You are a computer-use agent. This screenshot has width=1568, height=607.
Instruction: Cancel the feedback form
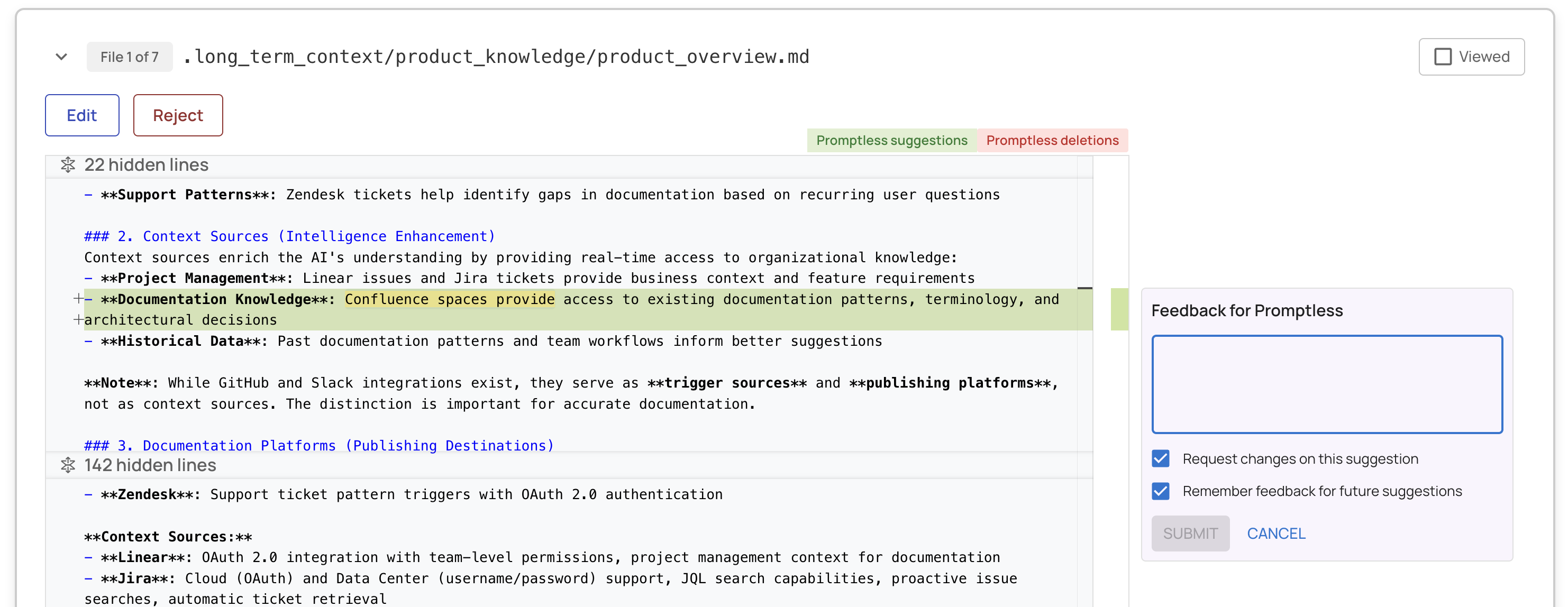pyautogui.click(x=1276, y=534)
